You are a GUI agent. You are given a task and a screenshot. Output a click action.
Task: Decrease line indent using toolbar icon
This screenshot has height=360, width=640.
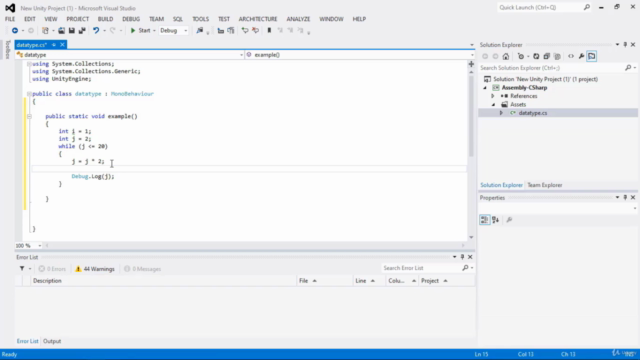220,31
